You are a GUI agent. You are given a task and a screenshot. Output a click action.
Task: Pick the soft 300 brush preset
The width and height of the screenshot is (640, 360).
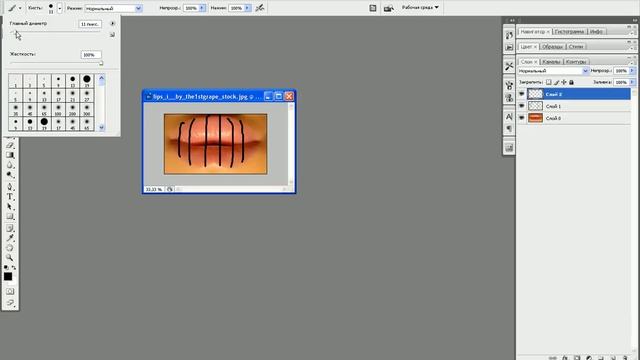click(87, 110)
